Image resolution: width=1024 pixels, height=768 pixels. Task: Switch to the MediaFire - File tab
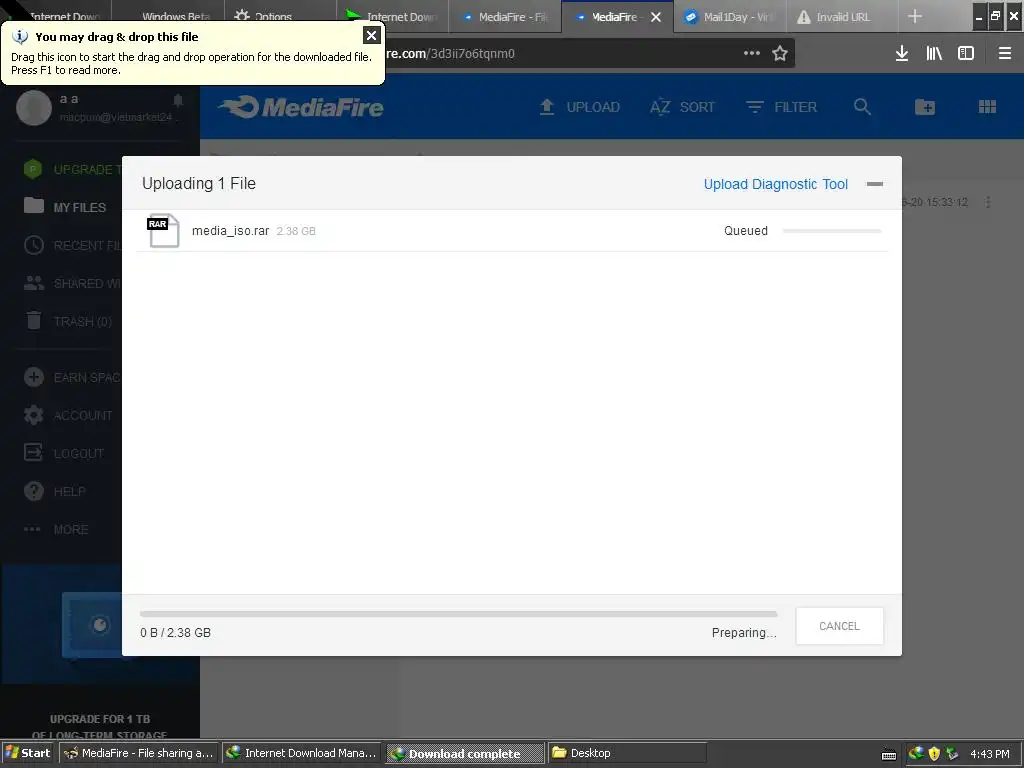point(505,16)
